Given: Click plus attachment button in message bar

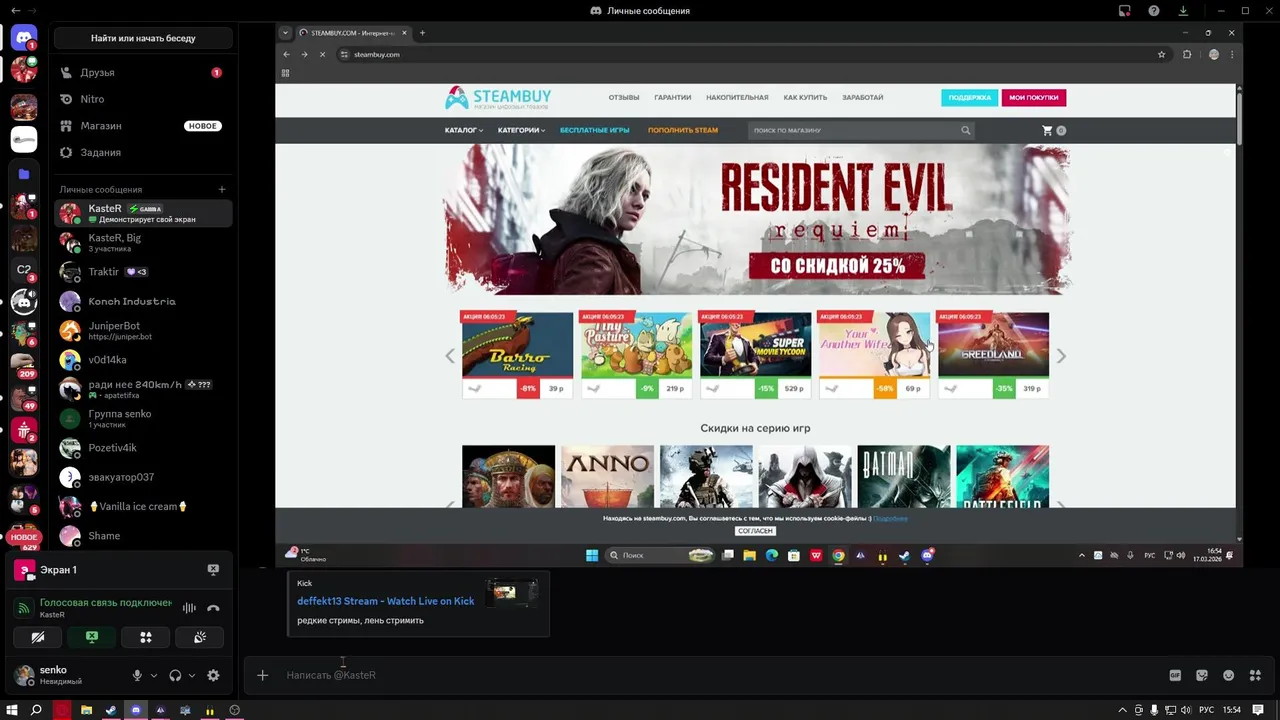Looking at the screenshot, I should pyautogui.click(x=262, y=675).
